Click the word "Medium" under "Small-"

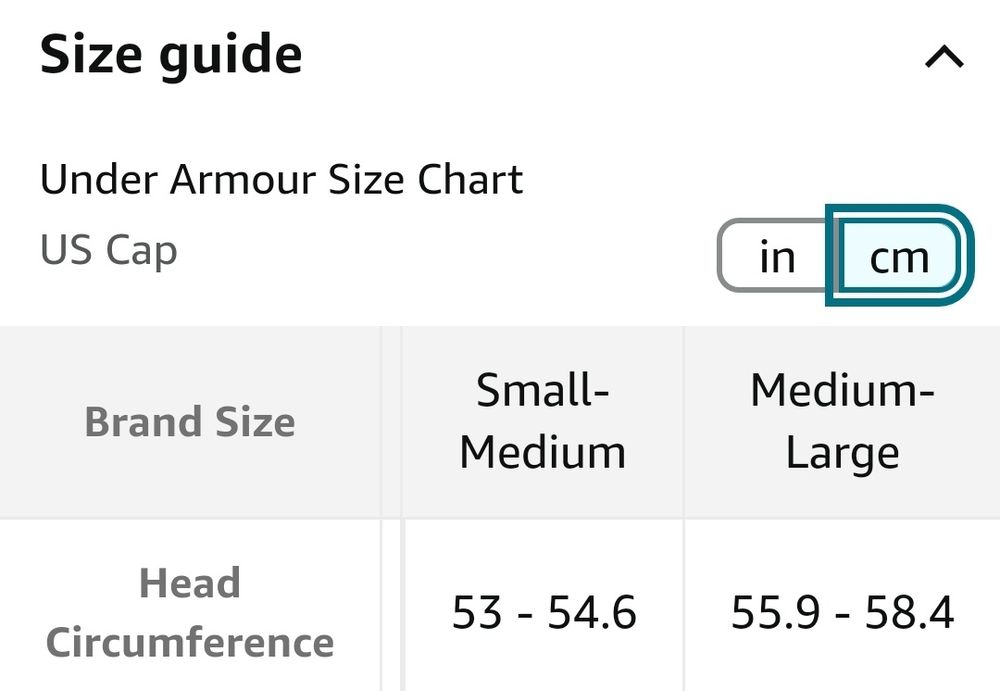(x=543, y=453)
